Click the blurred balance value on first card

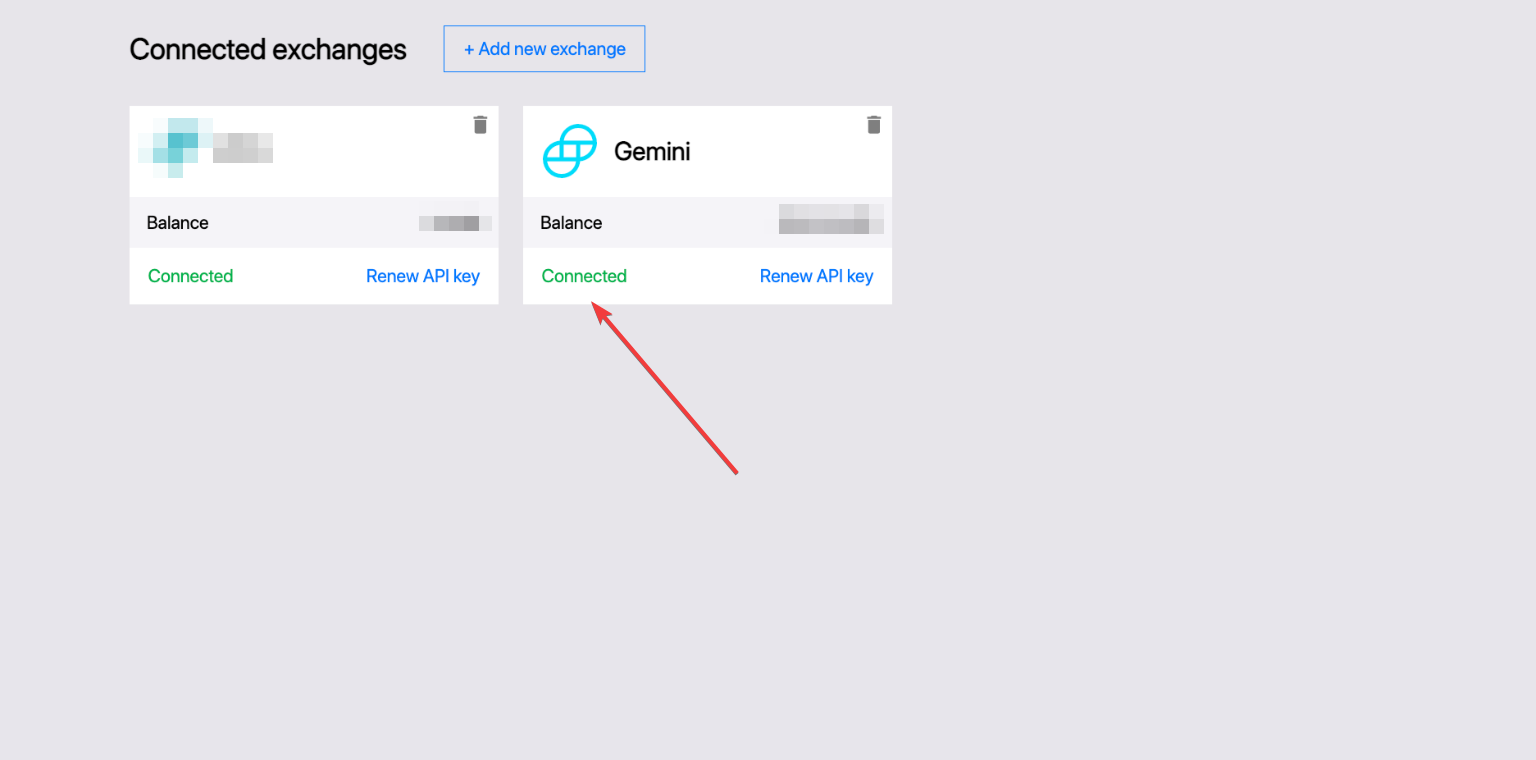tap(456, 223)
